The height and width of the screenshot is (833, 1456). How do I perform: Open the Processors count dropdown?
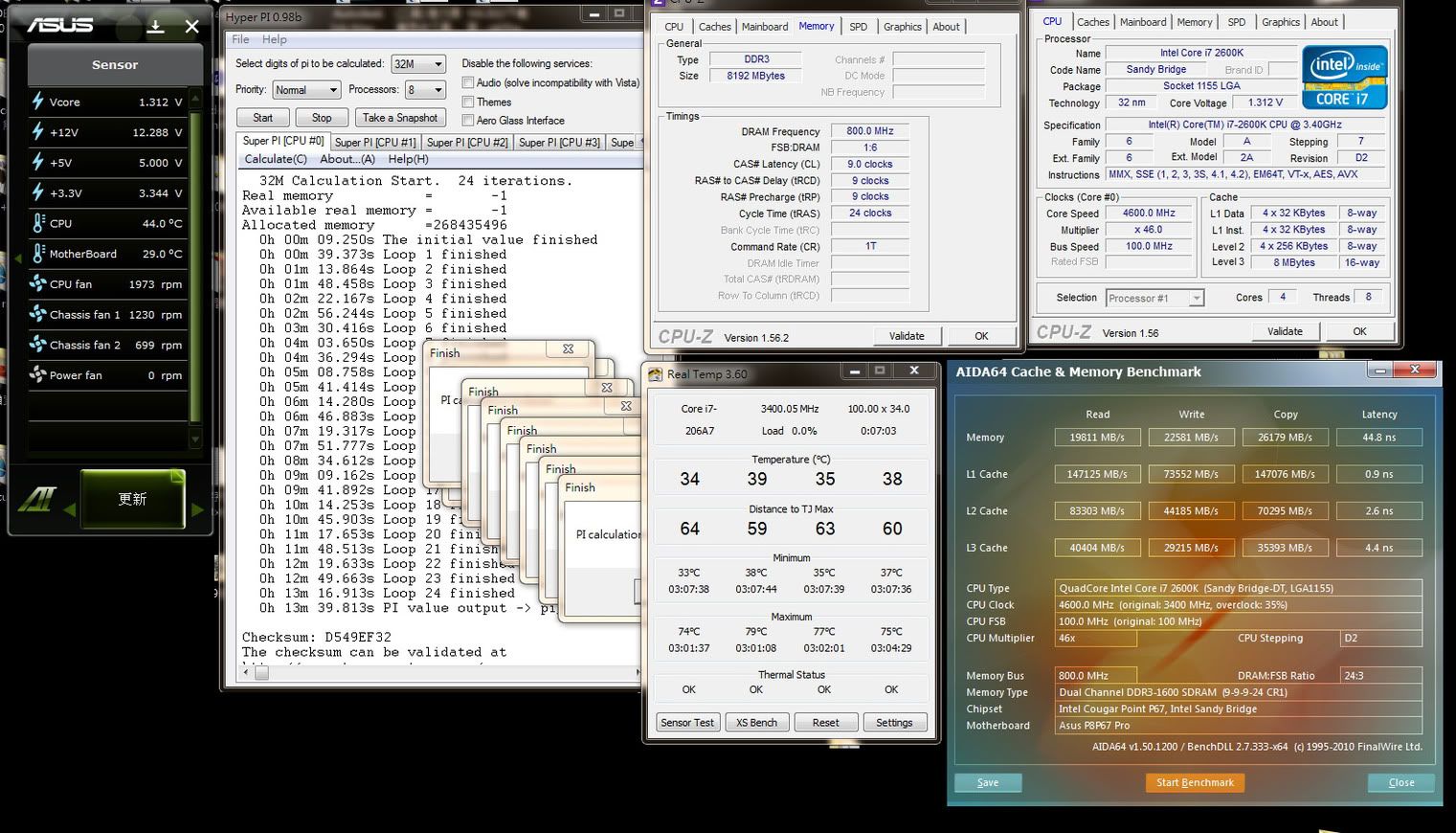coord(425,90)
